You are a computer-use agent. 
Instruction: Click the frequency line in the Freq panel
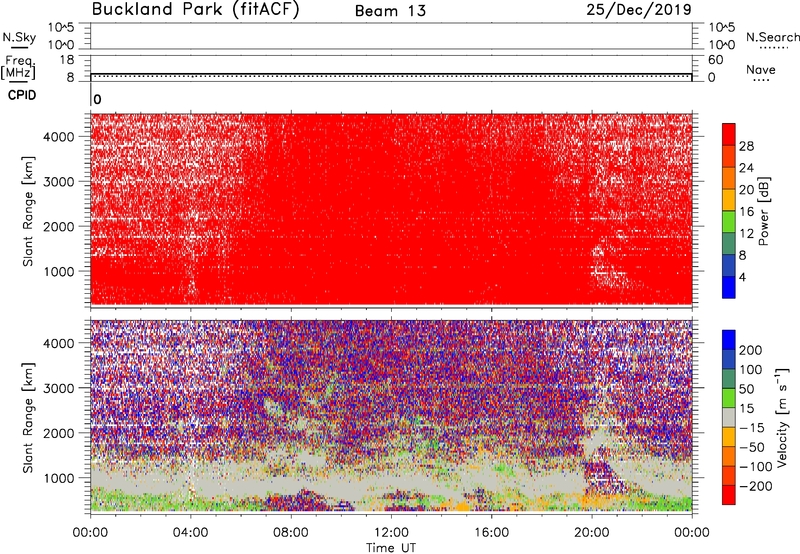(391, 74)
